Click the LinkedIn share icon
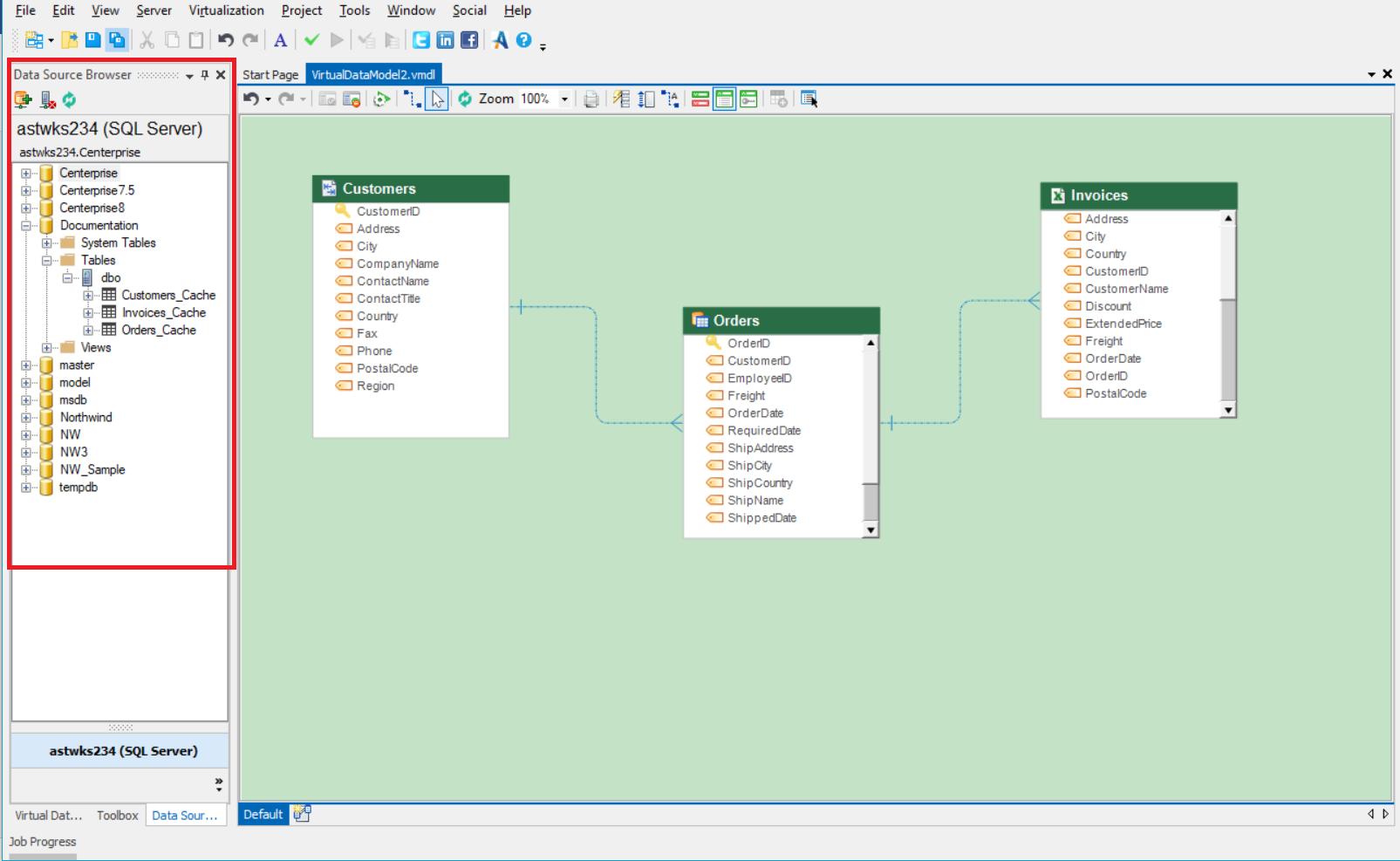 (x=446, y=40)
